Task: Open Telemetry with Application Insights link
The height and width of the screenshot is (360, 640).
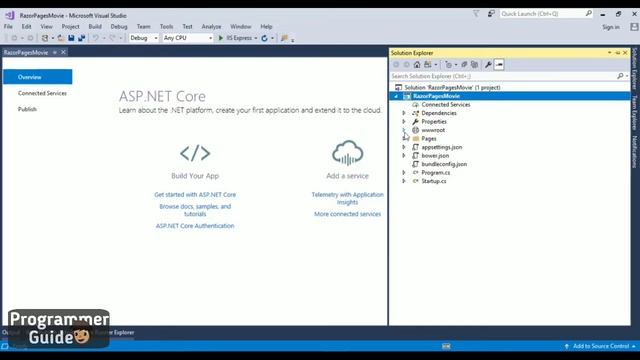Action: pyautogui.click(x=347, y=198)
